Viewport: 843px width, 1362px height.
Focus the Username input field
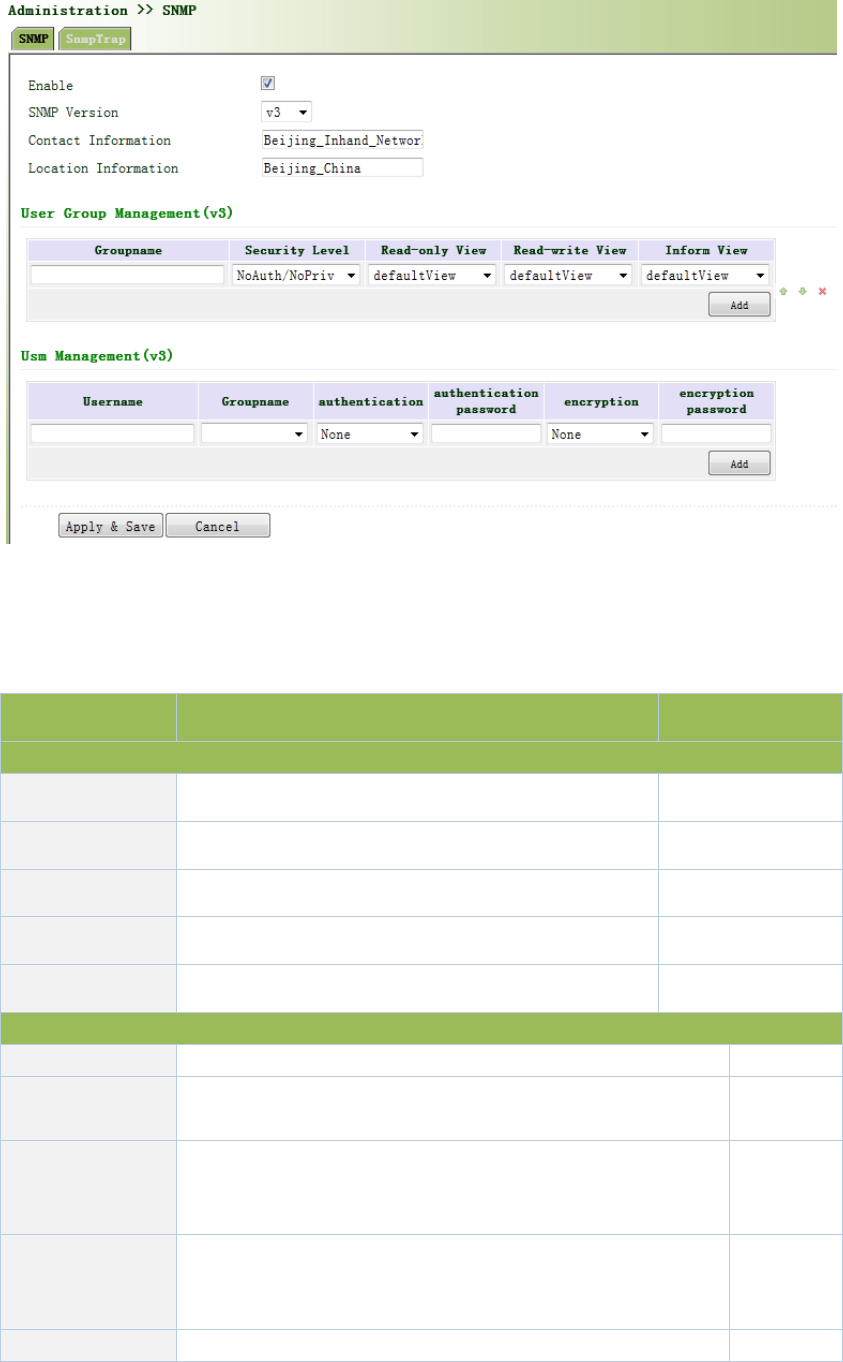(112, 434)
